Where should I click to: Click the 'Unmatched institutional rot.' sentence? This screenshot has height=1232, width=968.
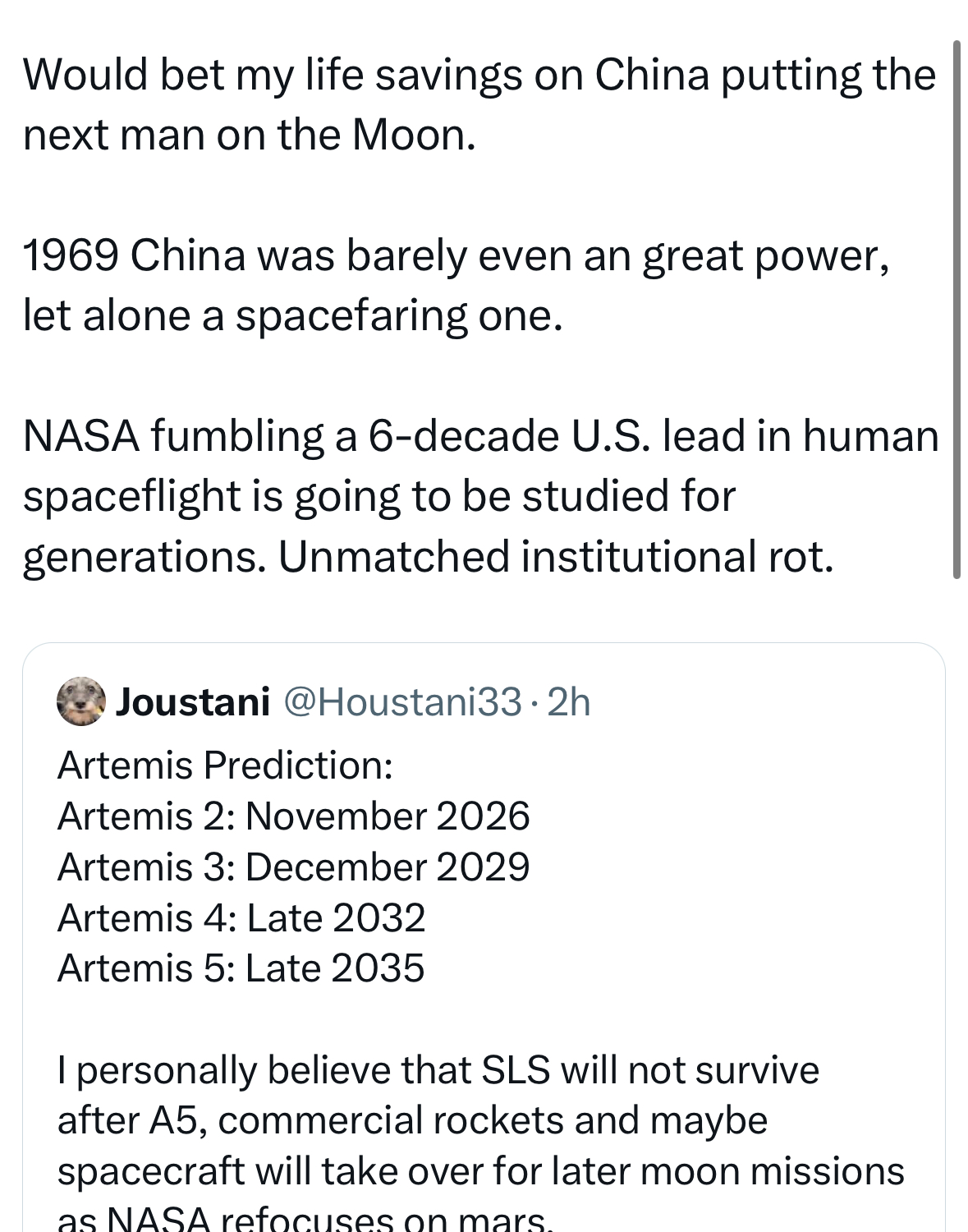click(556, 557)
